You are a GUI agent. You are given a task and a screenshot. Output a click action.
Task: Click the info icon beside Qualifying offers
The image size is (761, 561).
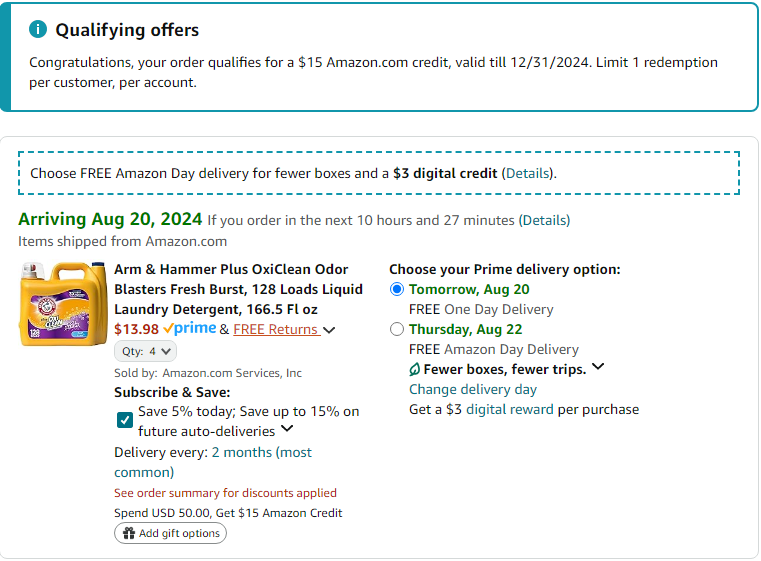click(x=38, y=30)
